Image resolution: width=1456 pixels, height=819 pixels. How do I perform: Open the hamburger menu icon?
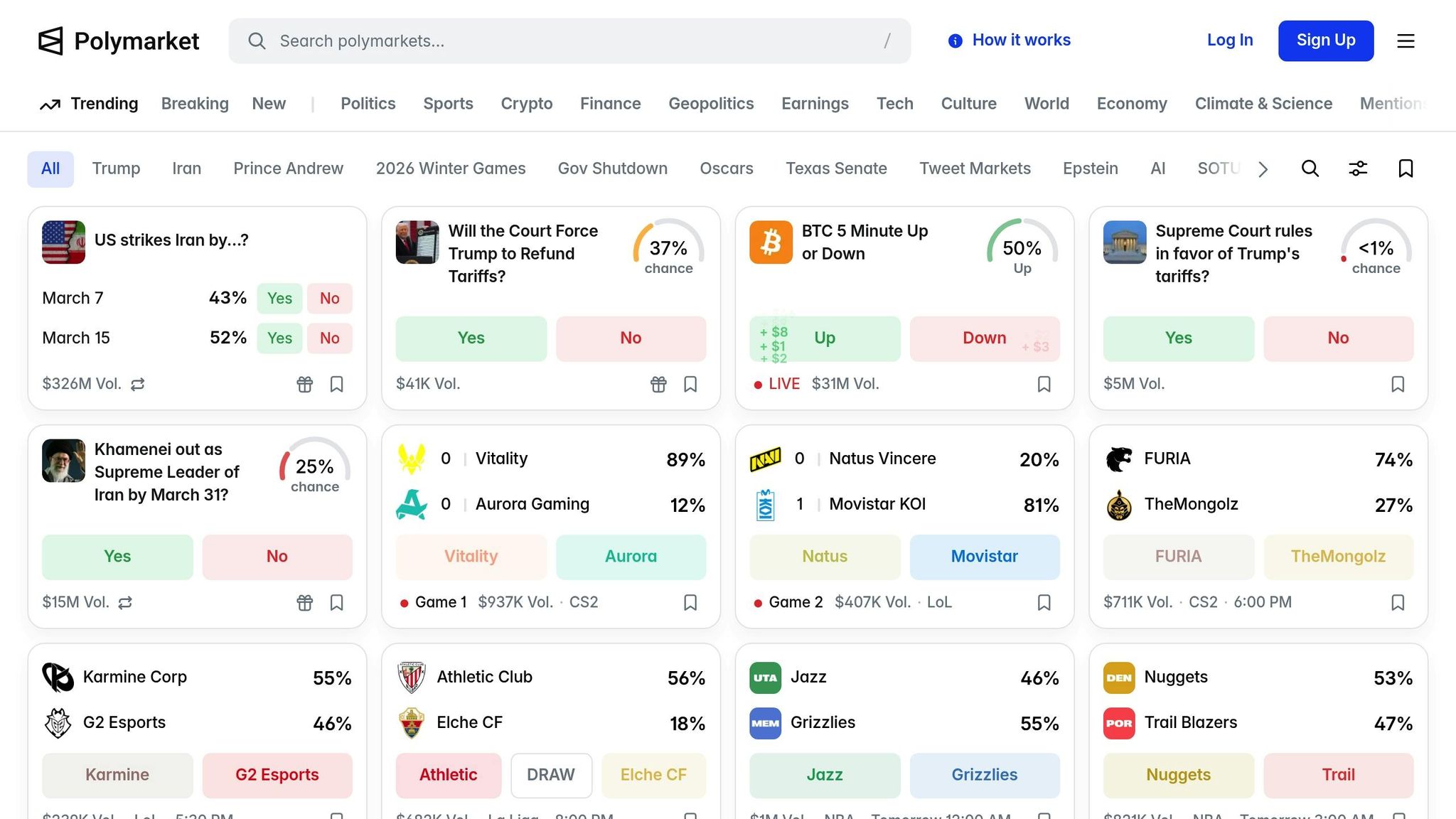point(1406,41)
